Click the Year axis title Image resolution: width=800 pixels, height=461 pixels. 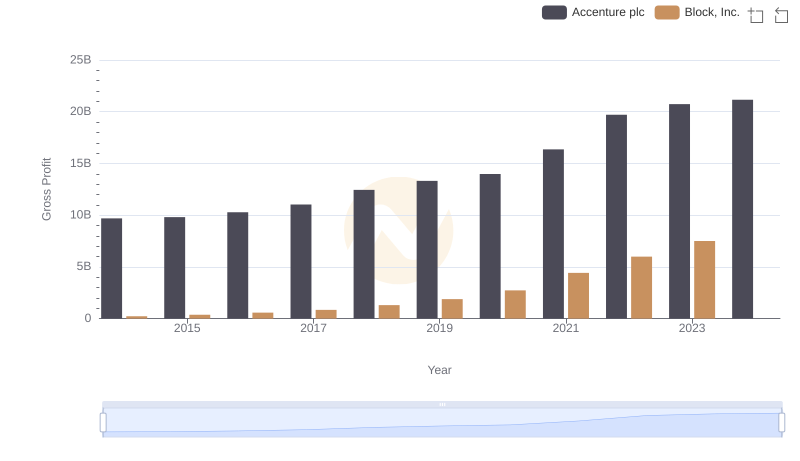point(439,370)
